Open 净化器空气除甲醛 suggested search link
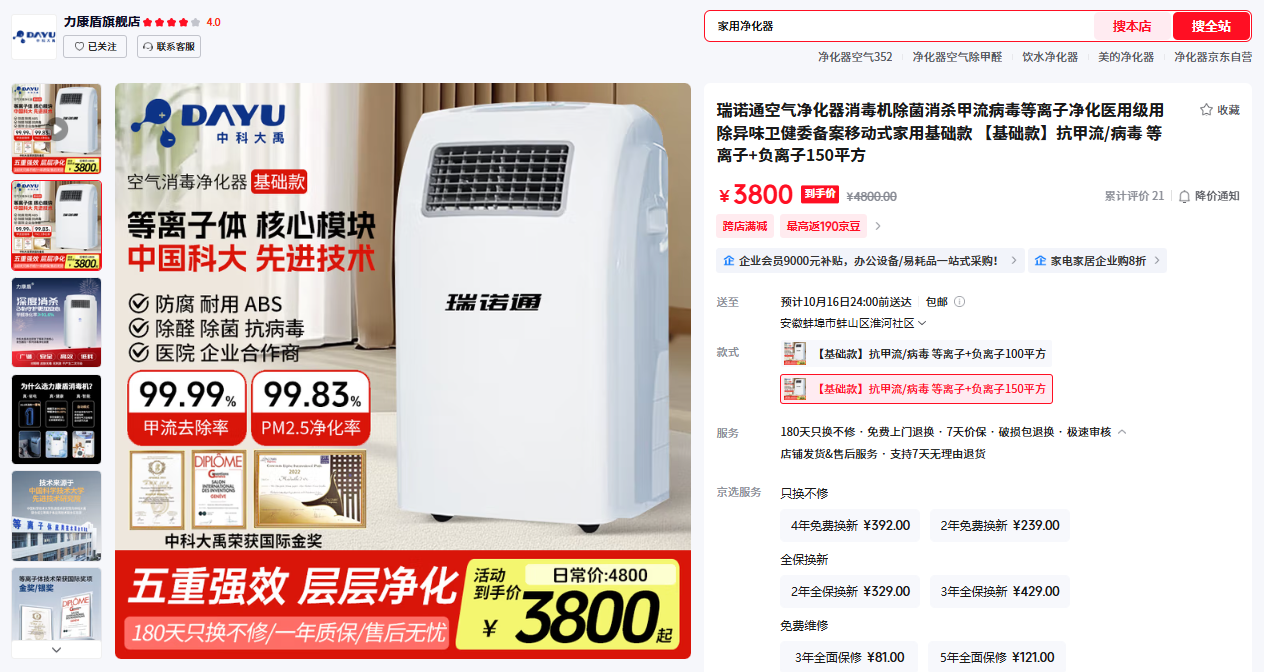The height and width of the screenshot is (672, 1264). pos(957,57)
